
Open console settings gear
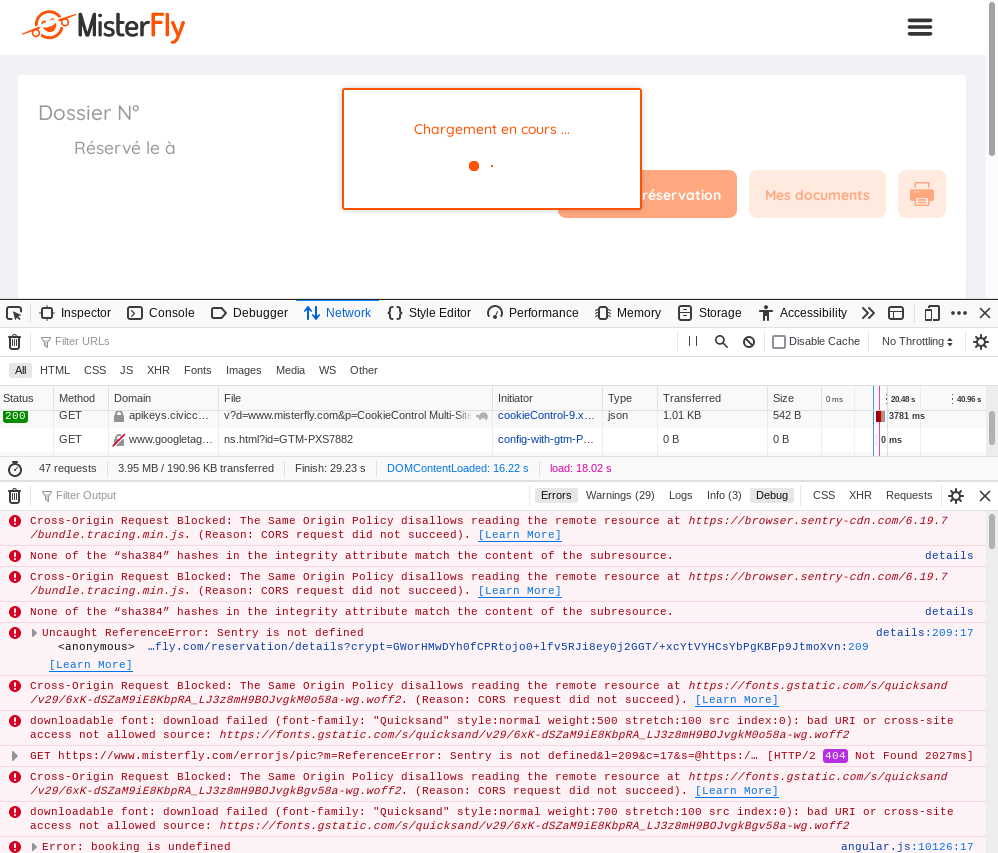point(955,496)
